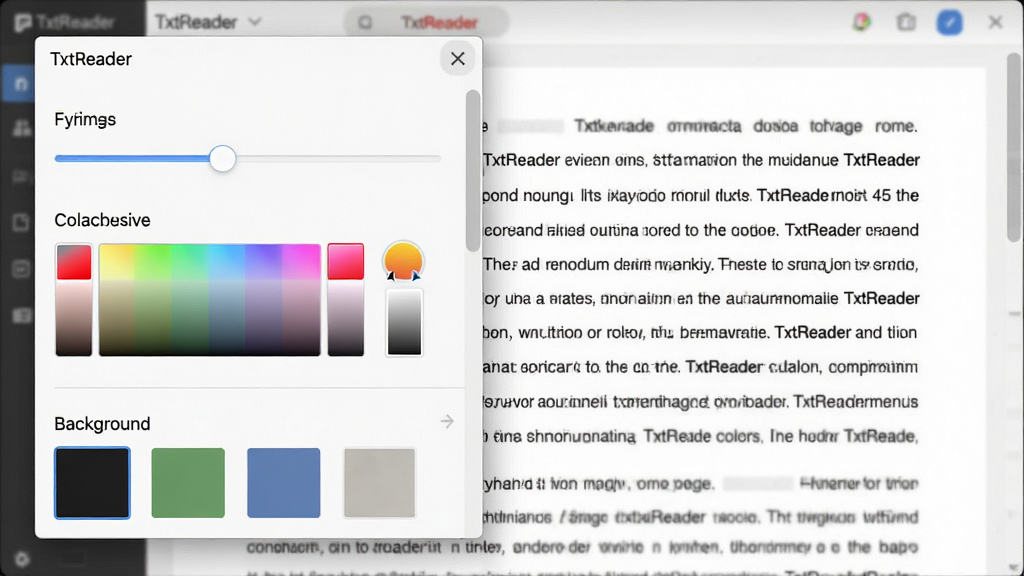Image resolution: width=1024 pixels, height=576 pixels.
Task: Expand Background options with the arrow
Action: 447,421
